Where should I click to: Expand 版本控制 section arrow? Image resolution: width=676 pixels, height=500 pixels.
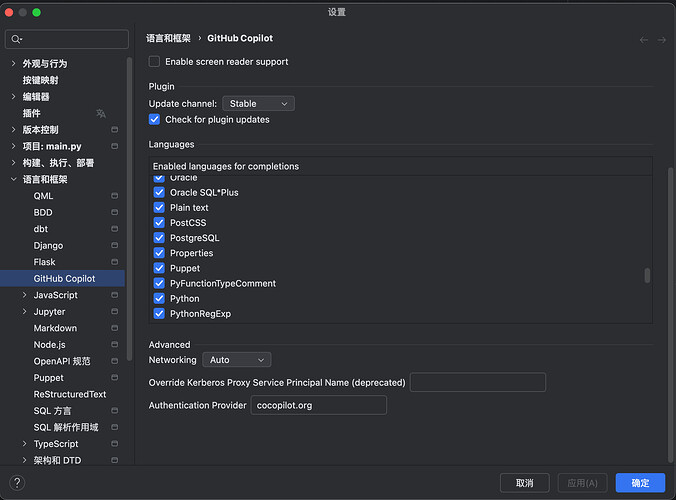point(13,129)
